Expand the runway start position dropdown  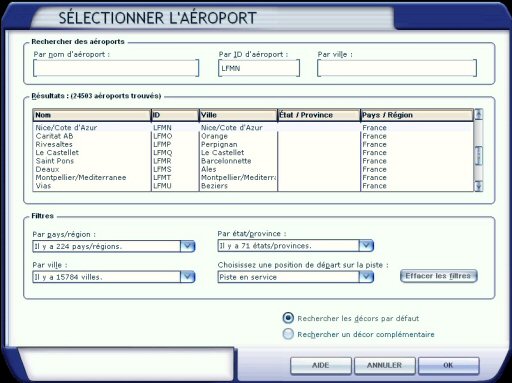tap(366, 277)
